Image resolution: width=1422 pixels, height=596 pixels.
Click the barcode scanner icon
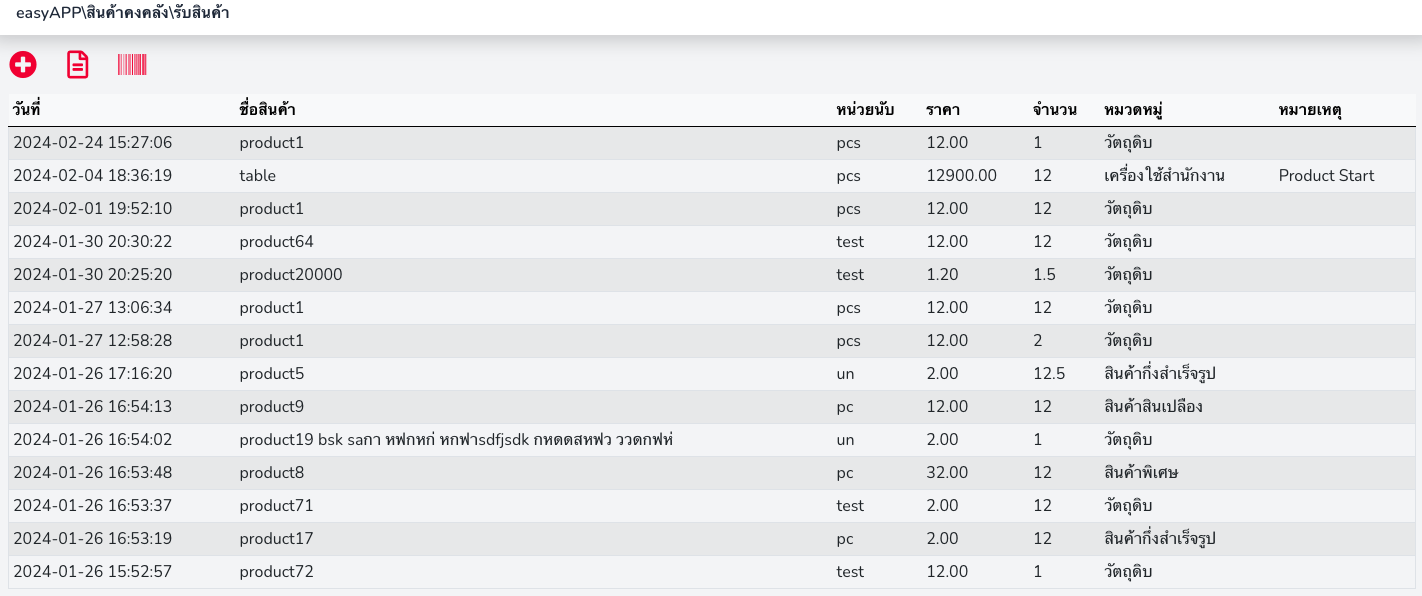(132, 65)
